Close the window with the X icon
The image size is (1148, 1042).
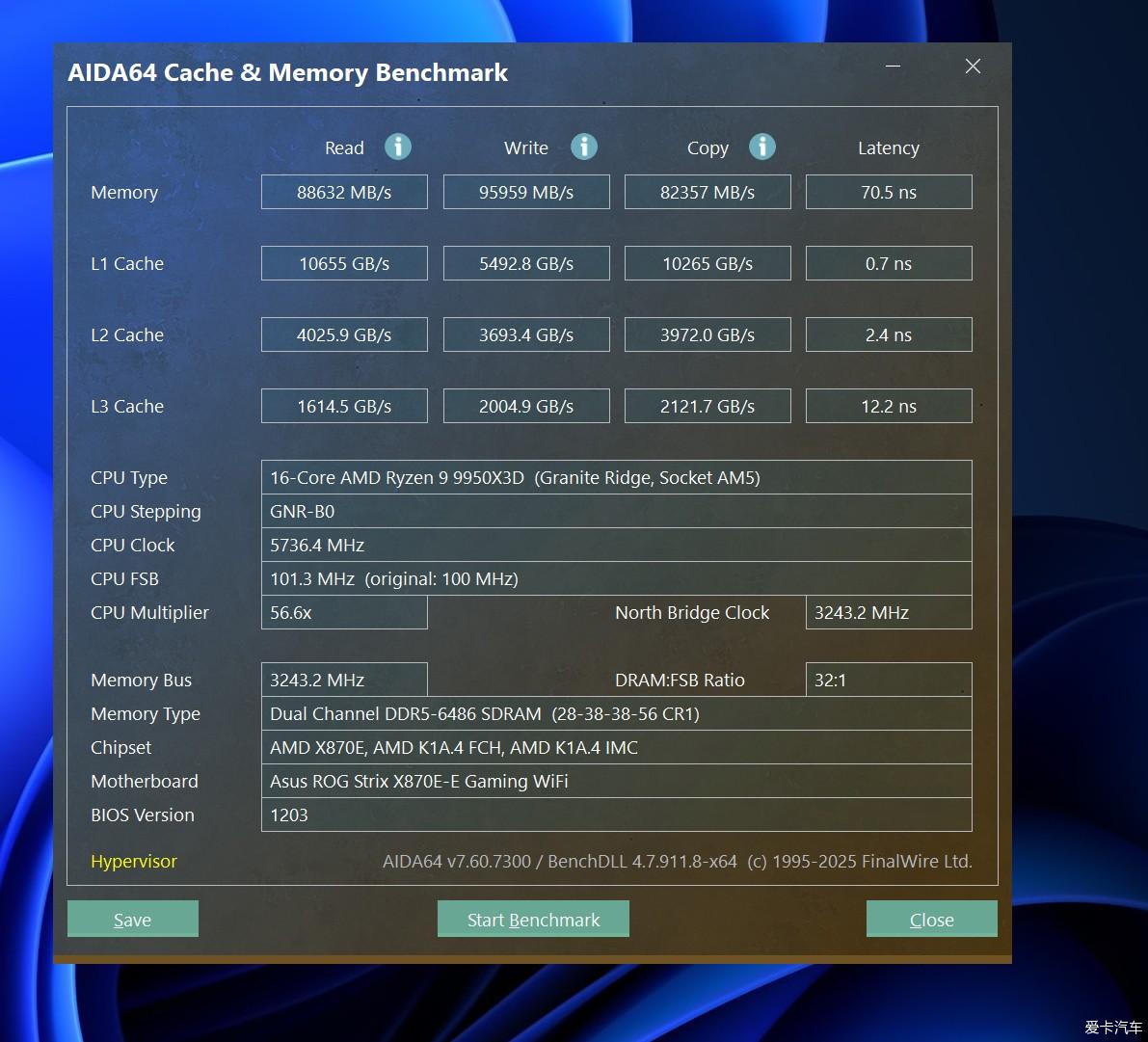[x=973, y=66]
